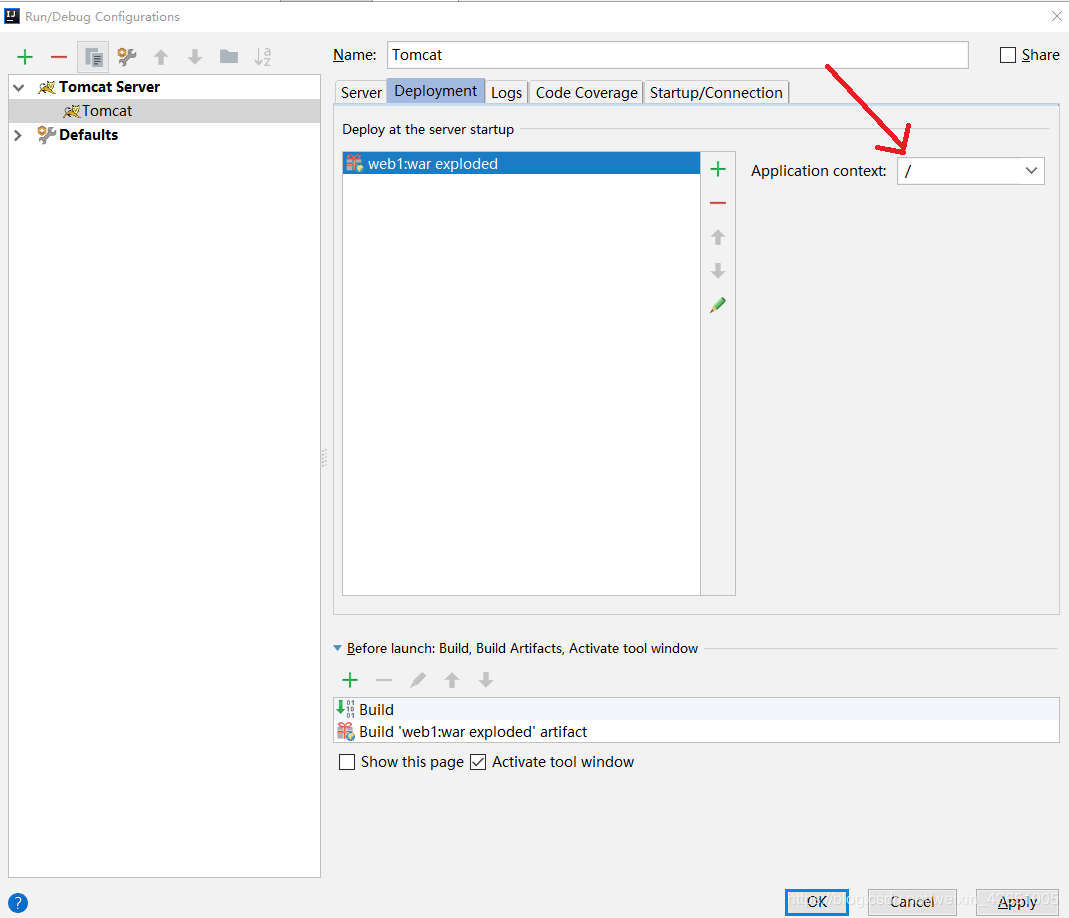Image resolution: width=1069 pixels, height=918 pixels.
Task: Open Startup/Connection tab
Action: (x=716, y=93)
